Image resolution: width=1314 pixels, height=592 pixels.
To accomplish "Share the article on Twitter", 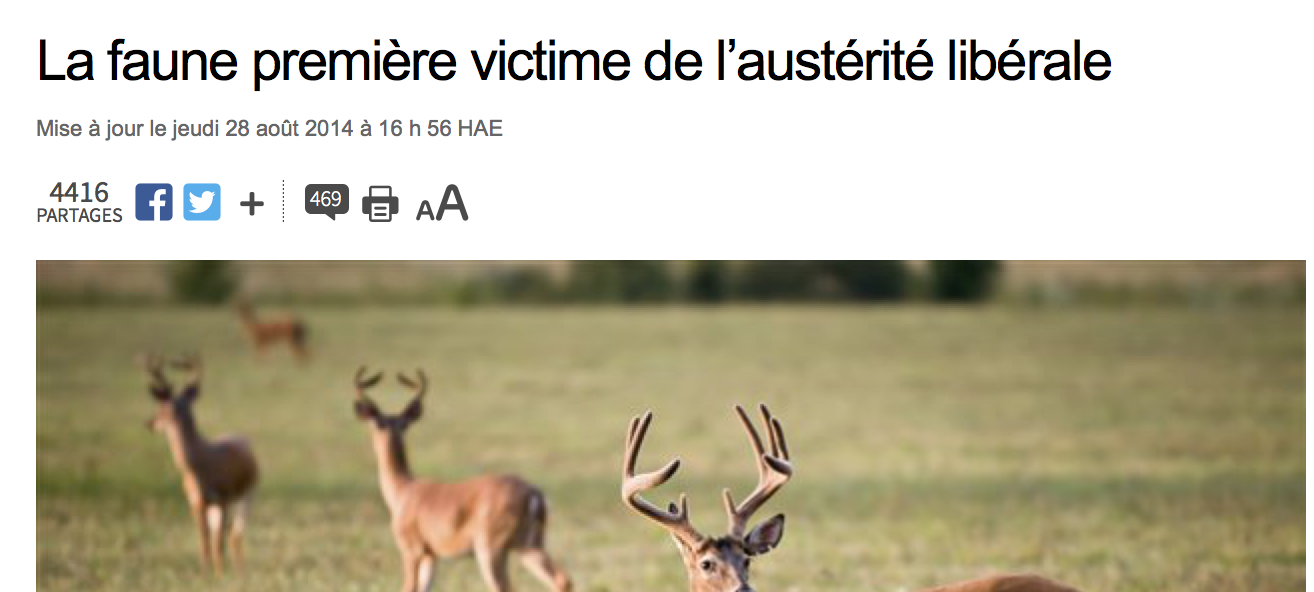I will [x=202, y=202].
